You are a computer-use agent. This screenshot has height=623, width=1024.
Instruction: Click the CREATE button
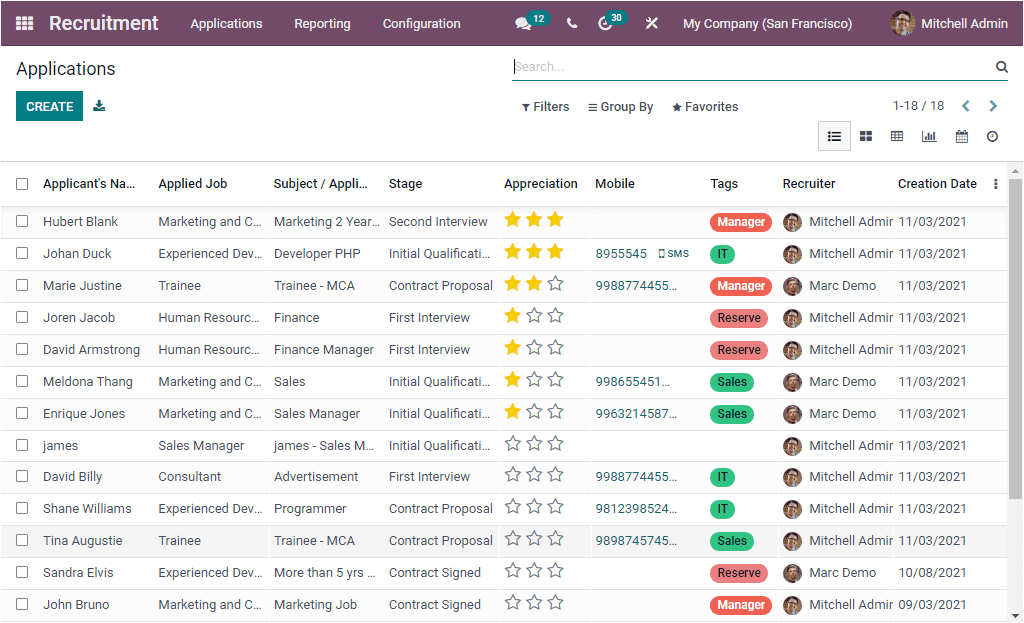tap(49, 104)
